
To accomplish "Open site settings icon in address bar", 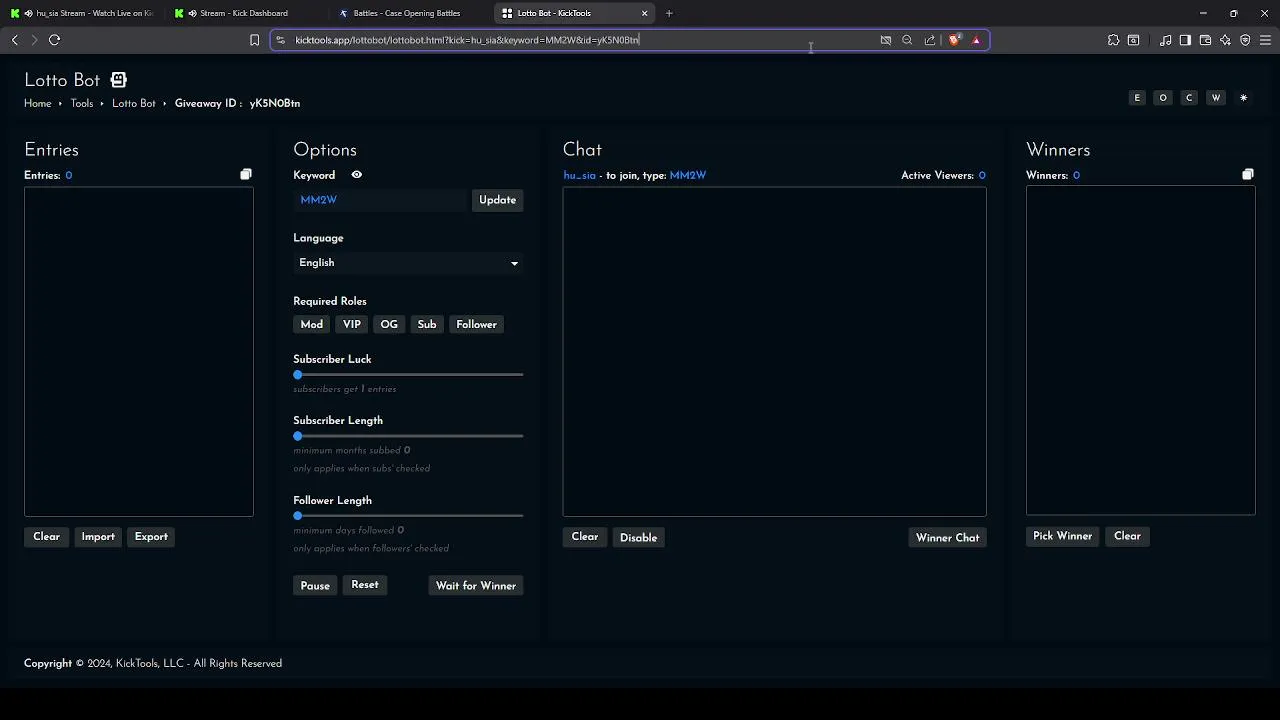I will point(281,40).
